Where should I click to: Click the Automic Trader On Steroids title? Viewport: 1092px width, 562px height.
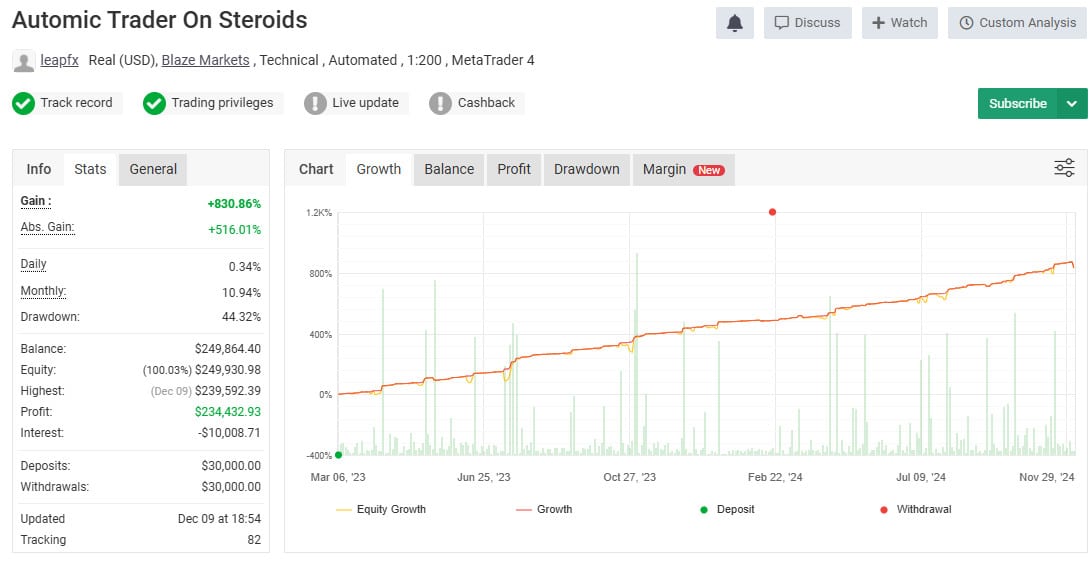tap(159, 20)
